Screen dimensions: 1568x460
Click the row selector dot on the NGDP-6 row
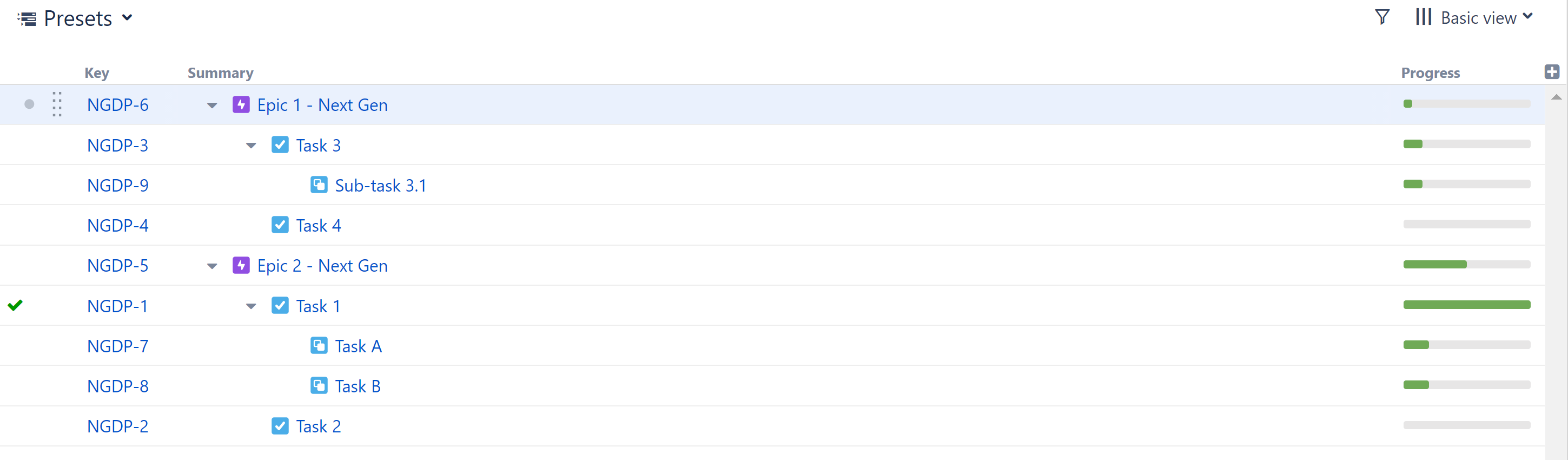click(x=29, y=104)
